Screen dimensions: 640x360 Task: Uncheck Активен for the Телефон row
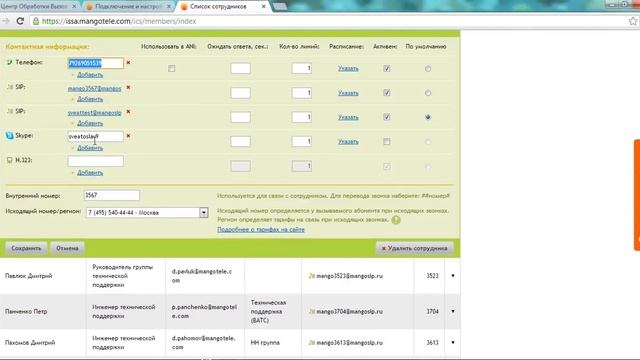(387, 69)
